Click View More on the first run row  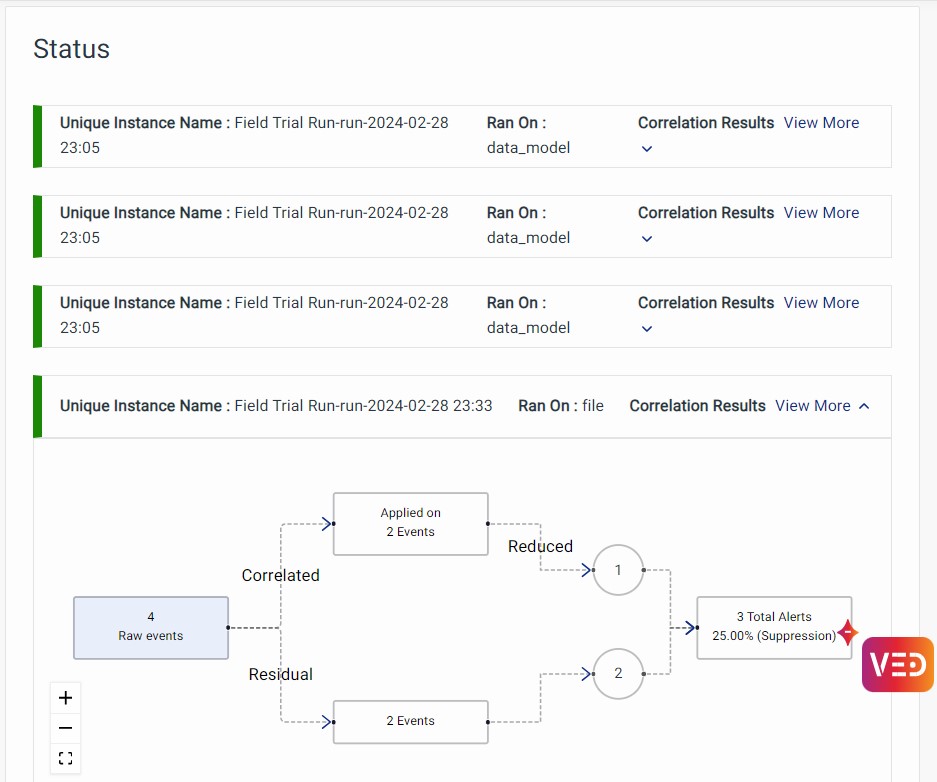click(x=821, y=123)
